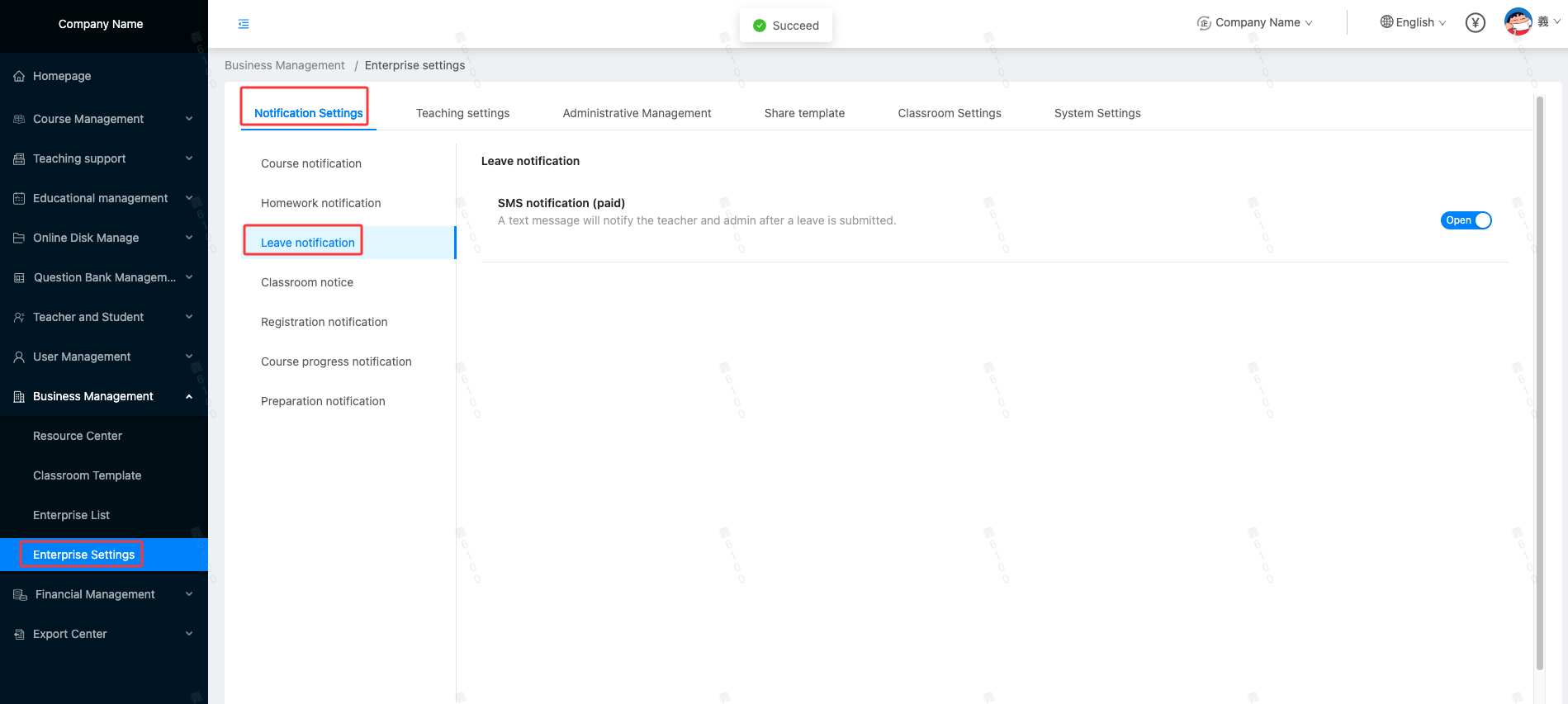Screen dimensions: 1568x704
Task: Open the Company Name dropdown in header
Action: 1255,23
